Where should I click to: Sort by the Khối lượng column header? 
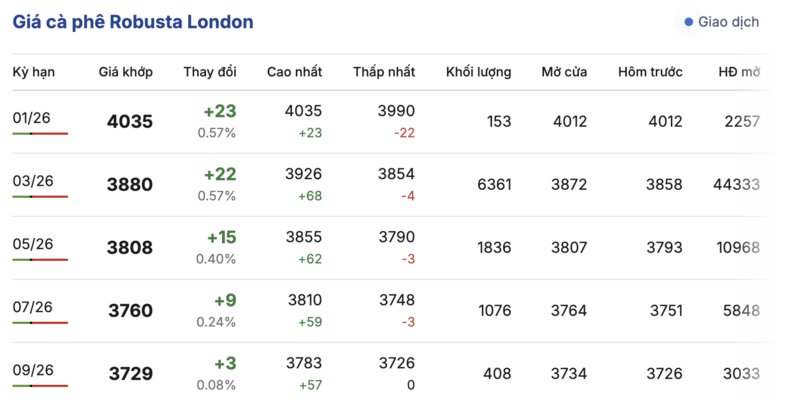tap(478, 72)
